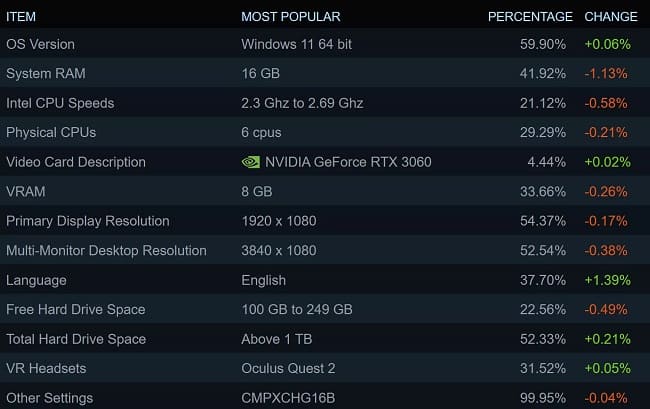Open Free Hard Drive Space details
Viewport: 650px width, 409px height.
[325, 310]
